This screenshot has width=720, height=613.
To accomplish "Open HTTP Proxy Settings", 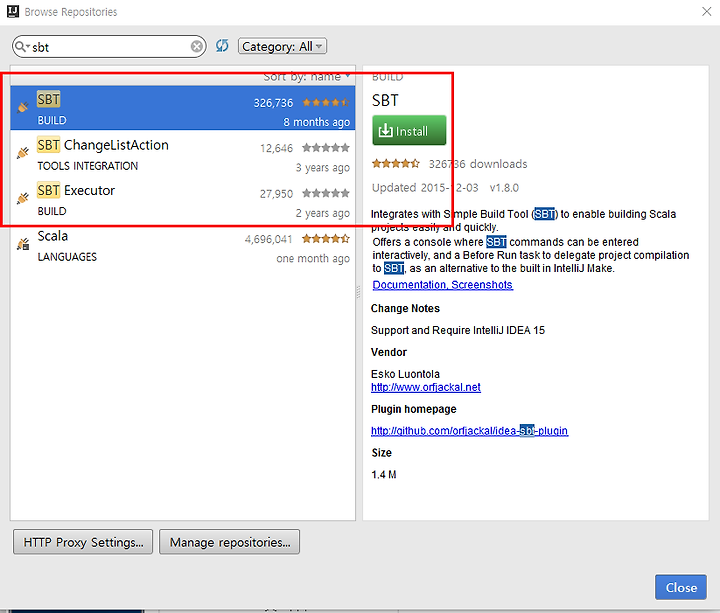I will pyautogui.click(x=83, y=542).
